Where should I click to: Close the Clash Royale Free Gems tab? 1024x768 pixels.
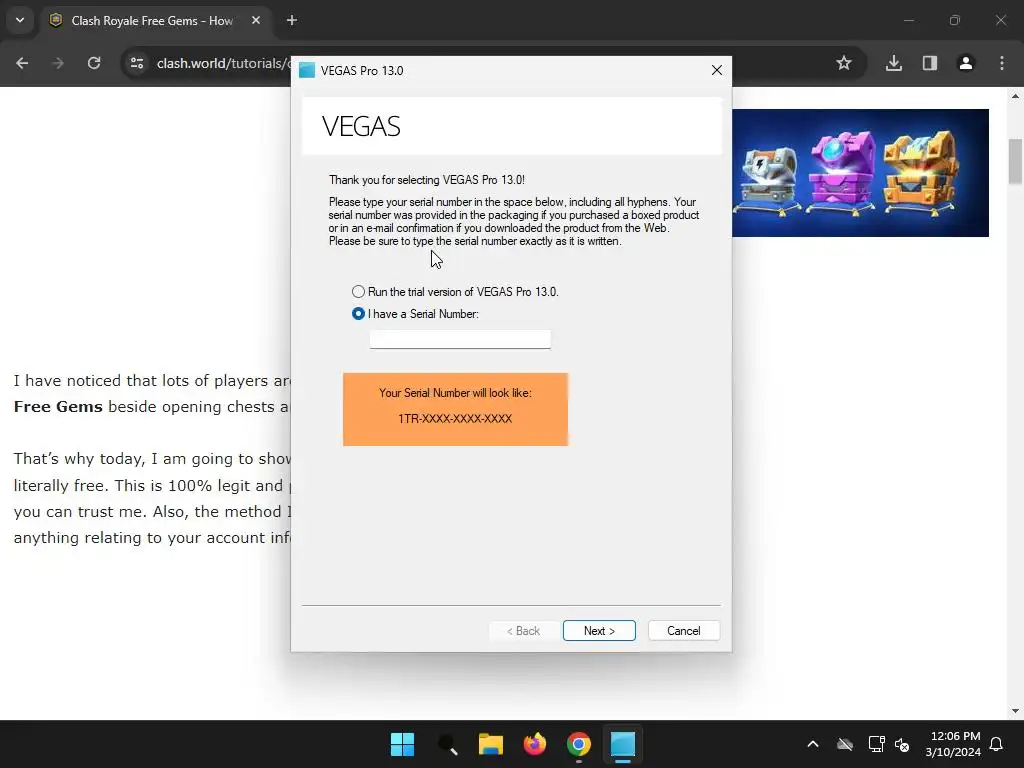coord(256,20)
